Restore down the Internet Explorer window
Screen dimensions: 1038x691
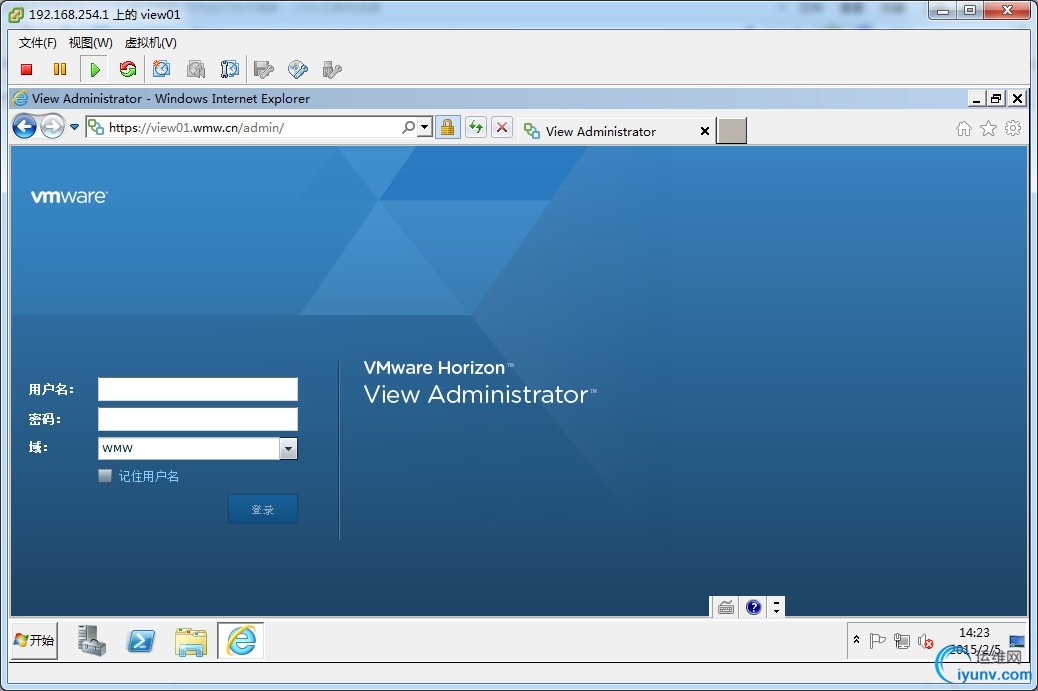[x=996, y=99]
